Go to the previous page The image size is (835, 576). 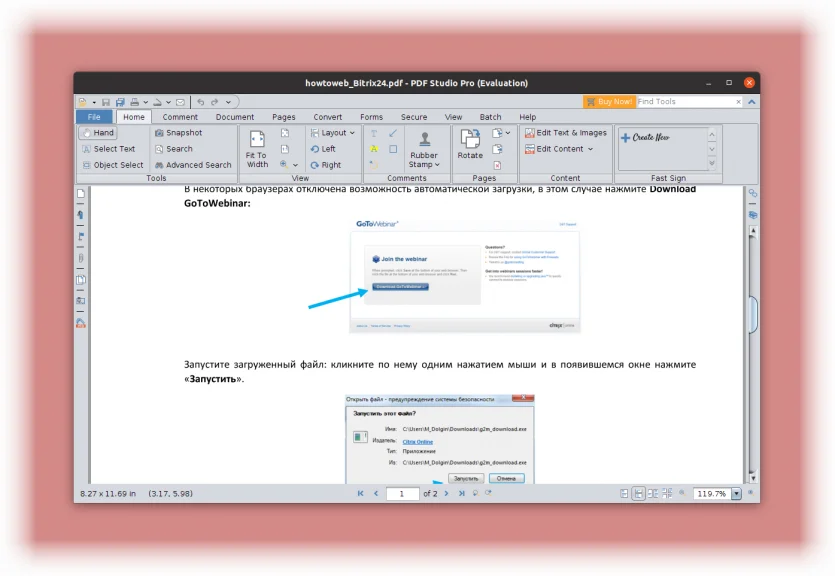(376, 493)
